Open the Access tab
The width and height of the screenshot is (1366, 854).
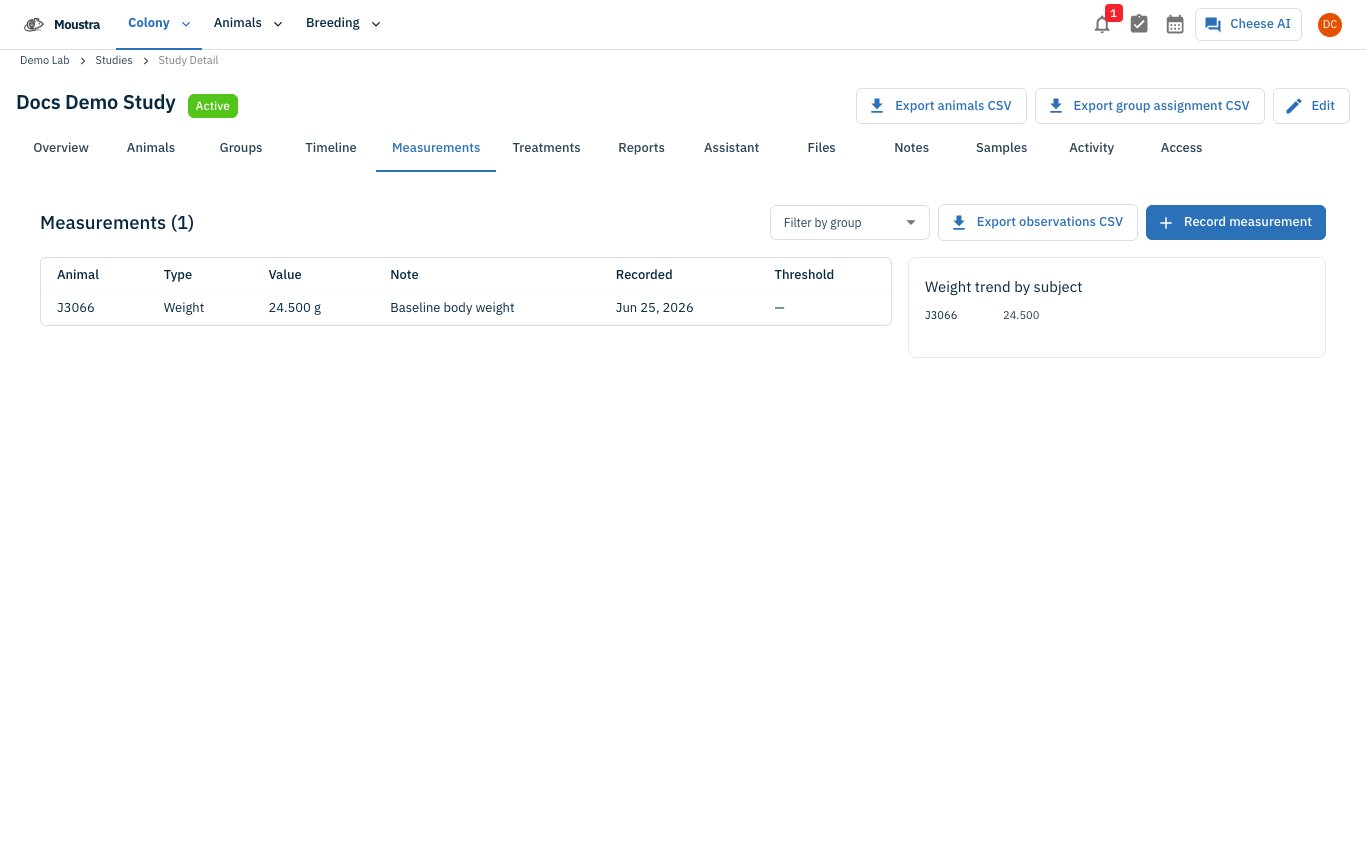(x=1182, y=148)
